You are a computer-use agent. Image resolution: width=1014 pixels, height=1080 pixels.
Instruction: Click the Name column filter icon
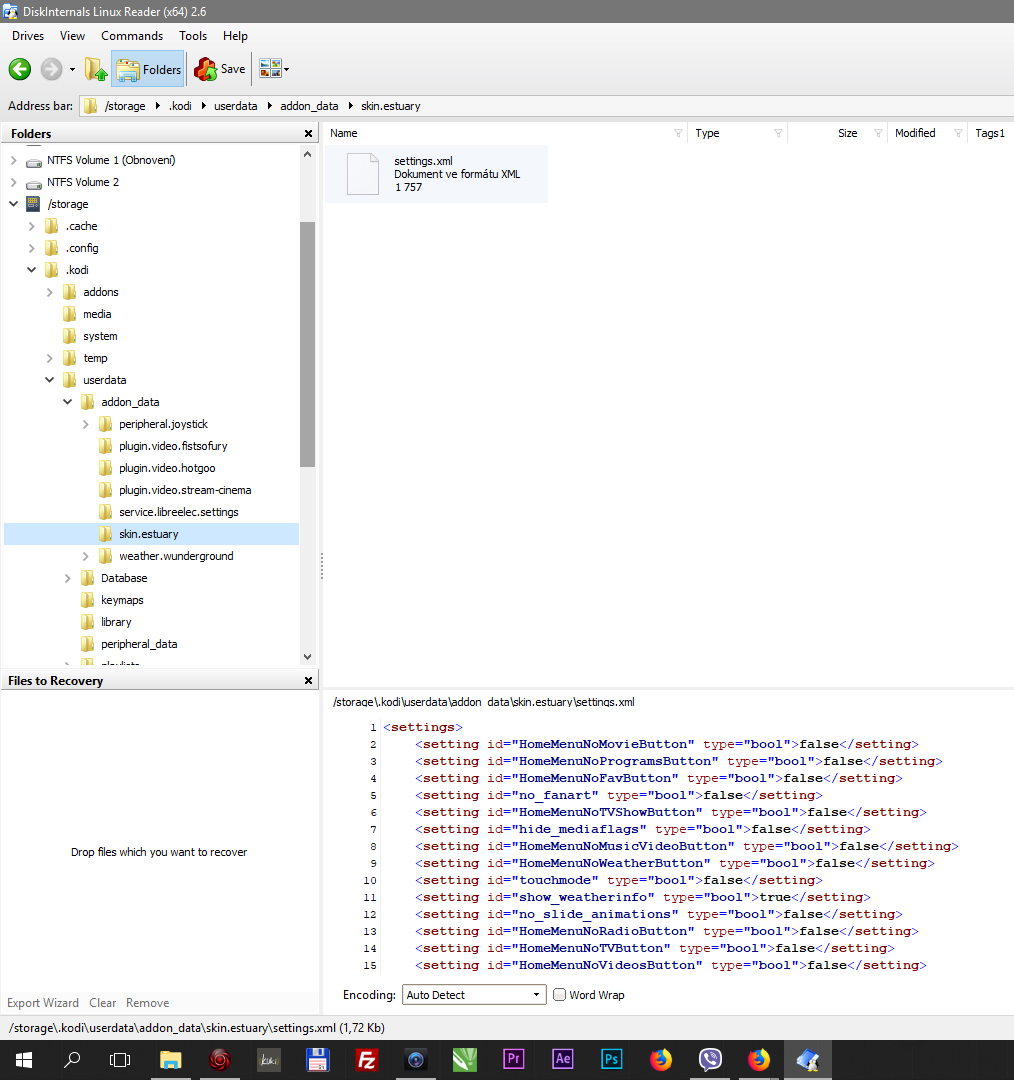[678, 133]
